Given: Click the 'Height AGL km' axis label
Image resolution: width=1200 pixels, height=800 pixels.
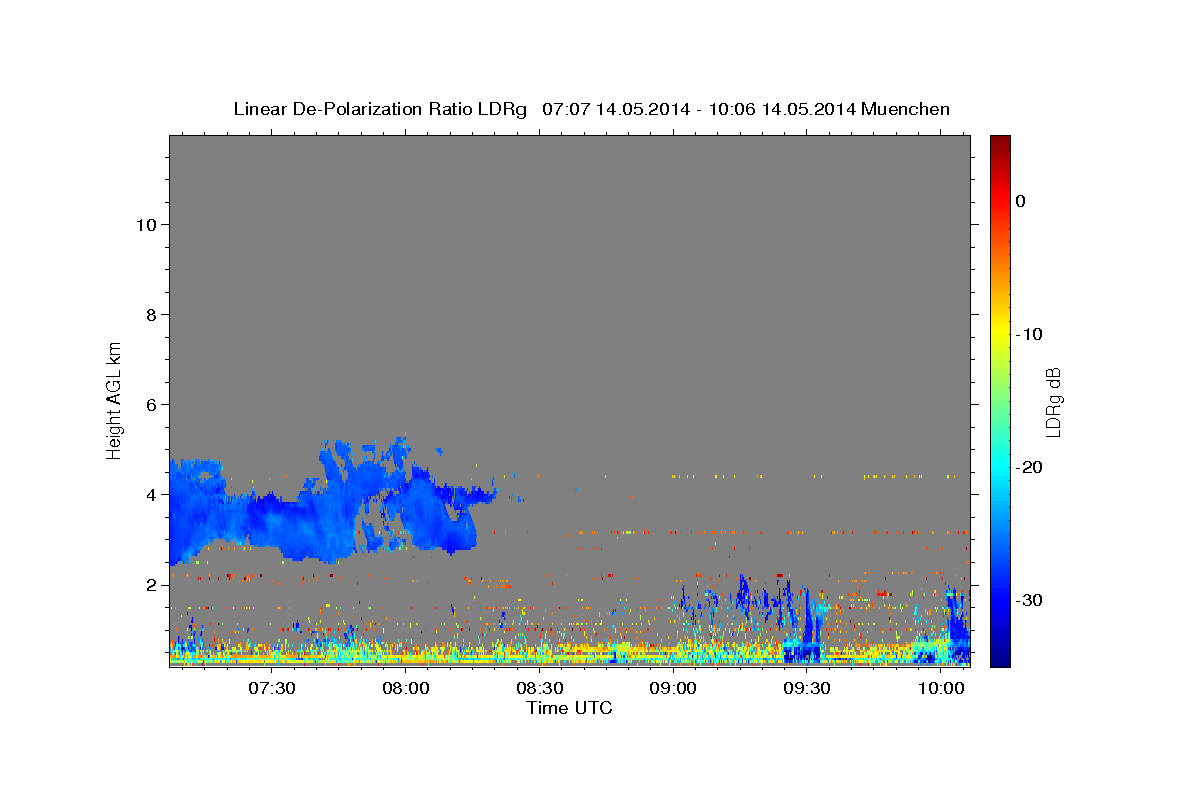Looking at the screenshot, I should (114, 399).
